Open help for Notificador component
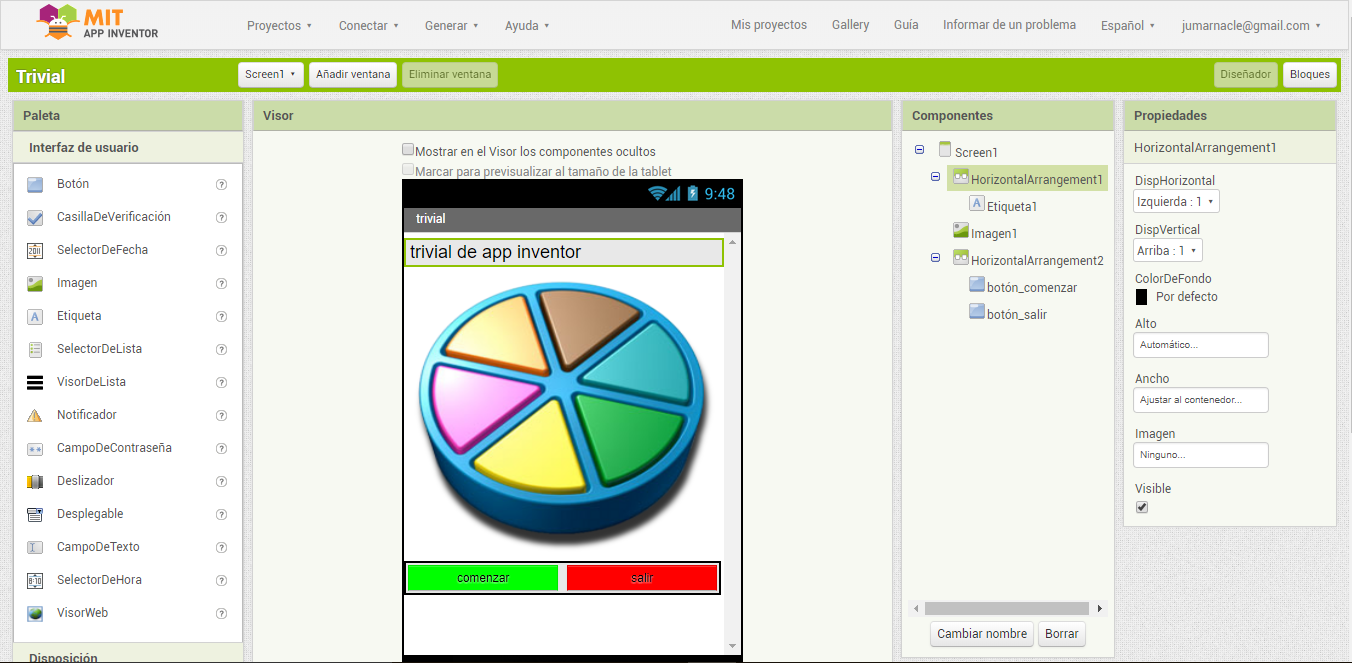The width and height of the screenshot is (1352, 663). [222, 415]
